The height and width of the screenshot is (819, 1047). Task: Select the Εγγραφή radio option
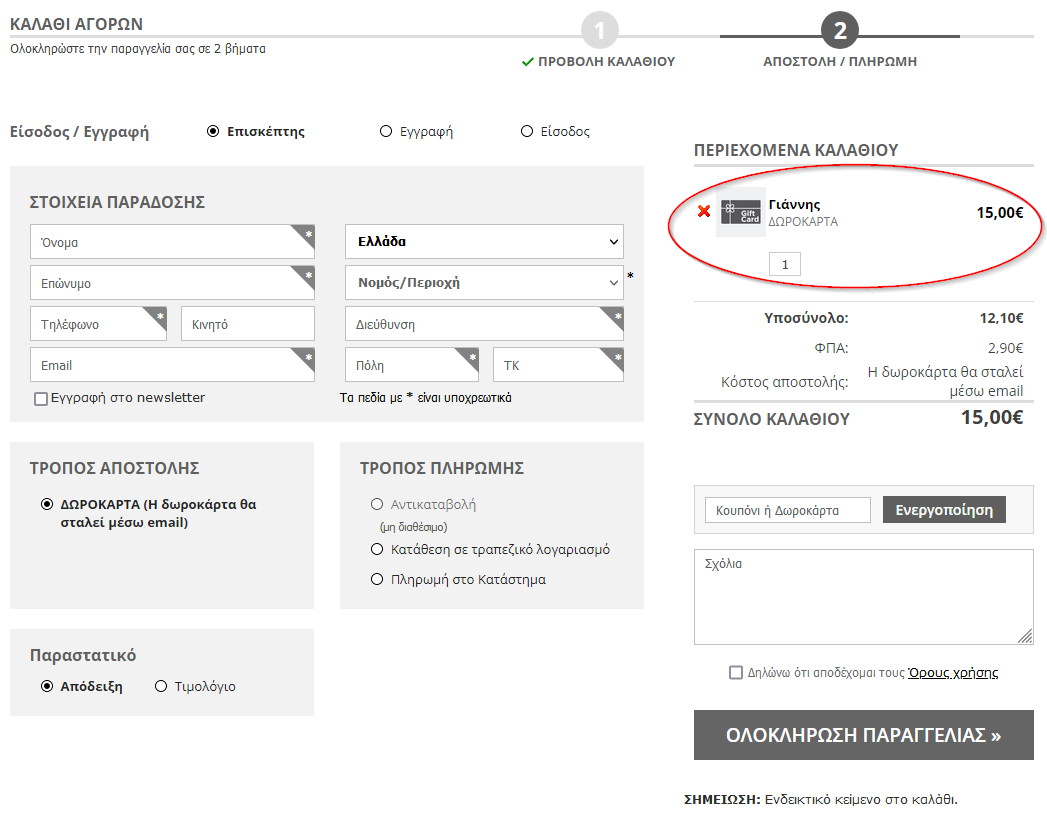coord(386,131)
